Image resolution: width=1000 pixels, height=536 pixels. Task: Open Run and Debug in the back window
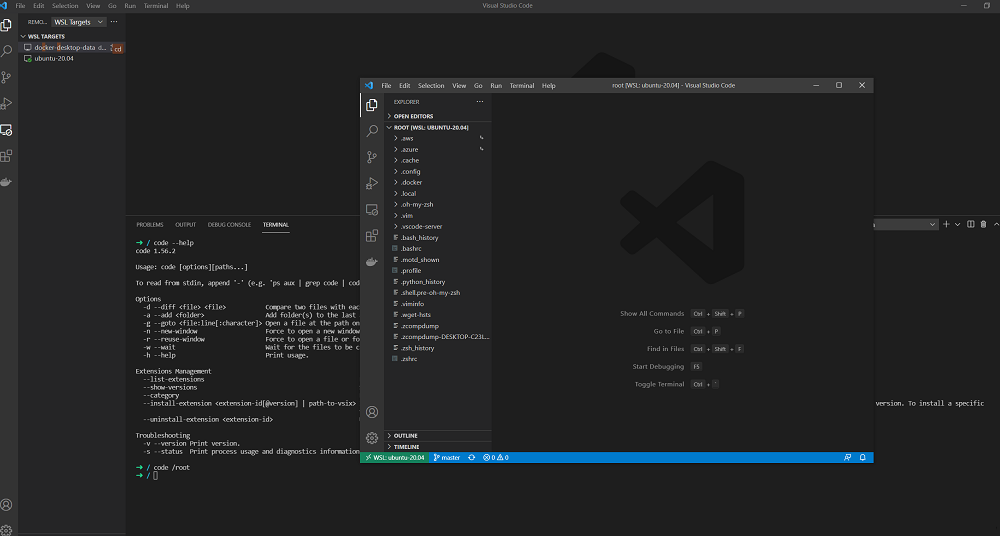point(6,103)
